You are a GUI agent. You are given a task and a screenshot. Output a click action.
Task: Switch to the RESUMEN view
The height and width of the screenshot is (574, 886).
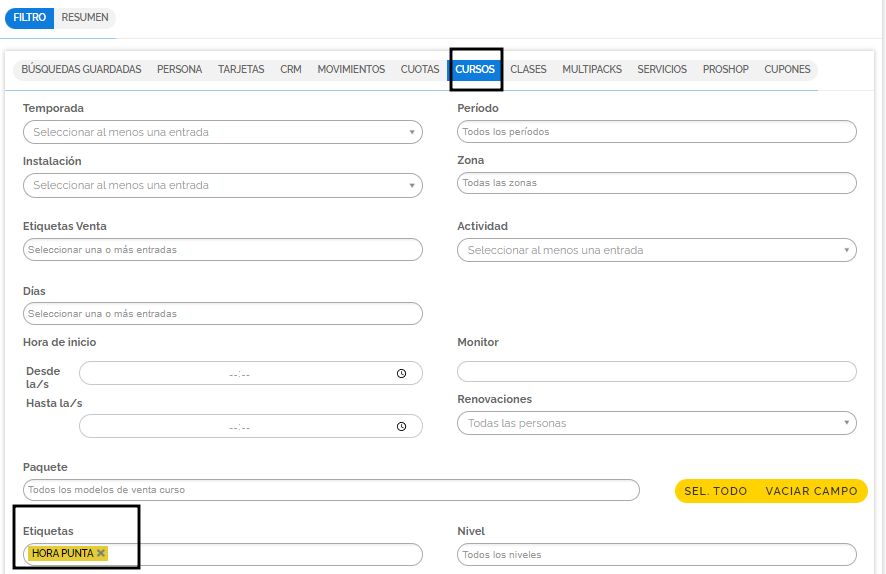[85, 18]
